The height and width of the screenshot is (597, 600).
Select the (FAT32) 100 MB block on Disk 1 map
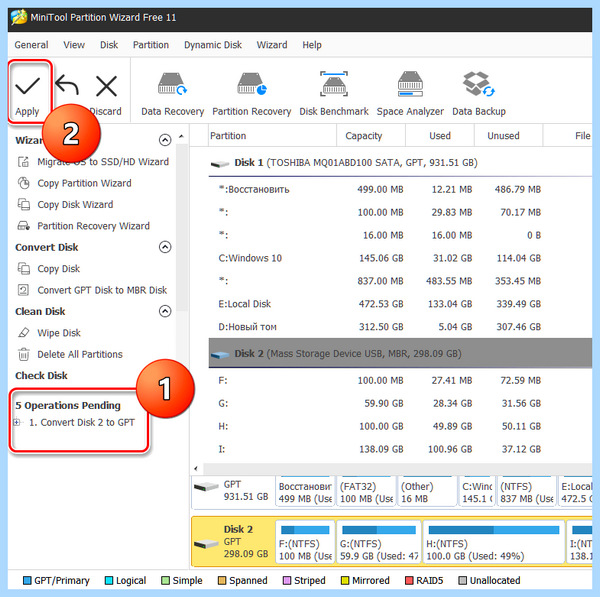point(366,491)
